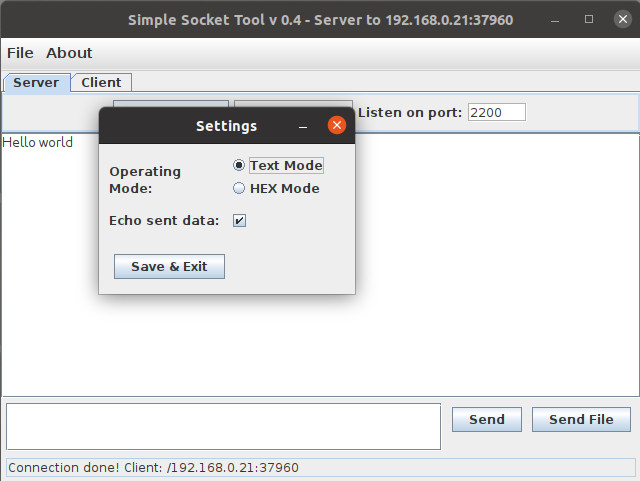Screen dimensions: 640x481
Task: Open the File menu
Action: click(20, 53)
